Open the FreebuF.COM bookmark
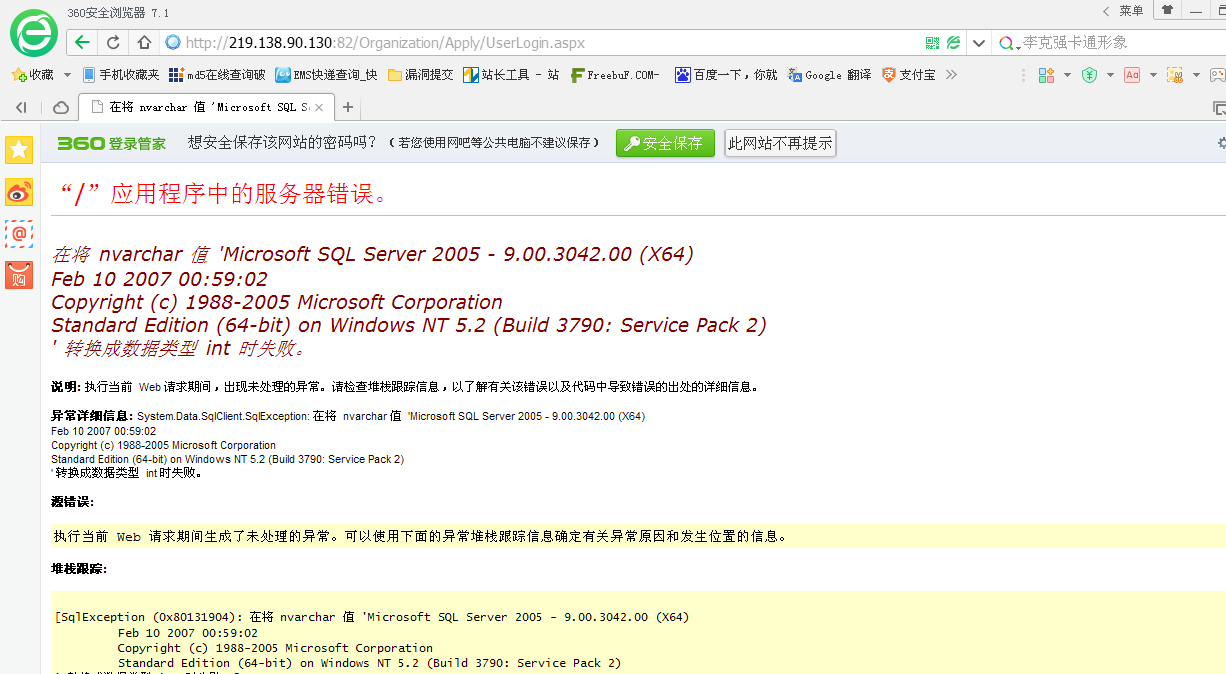 [x=615, y=75]
